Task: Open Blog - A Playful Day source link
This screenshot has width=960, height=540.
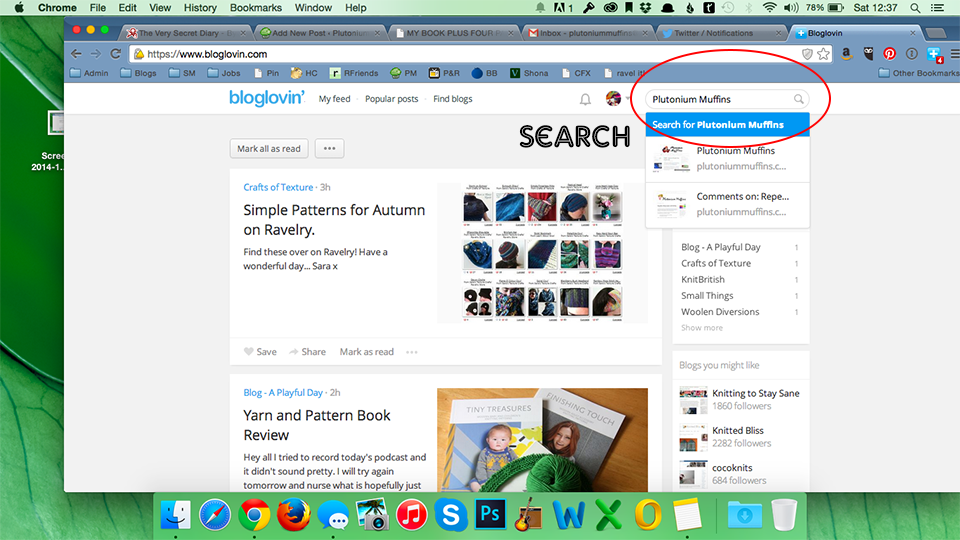Action: pos(283,392)
